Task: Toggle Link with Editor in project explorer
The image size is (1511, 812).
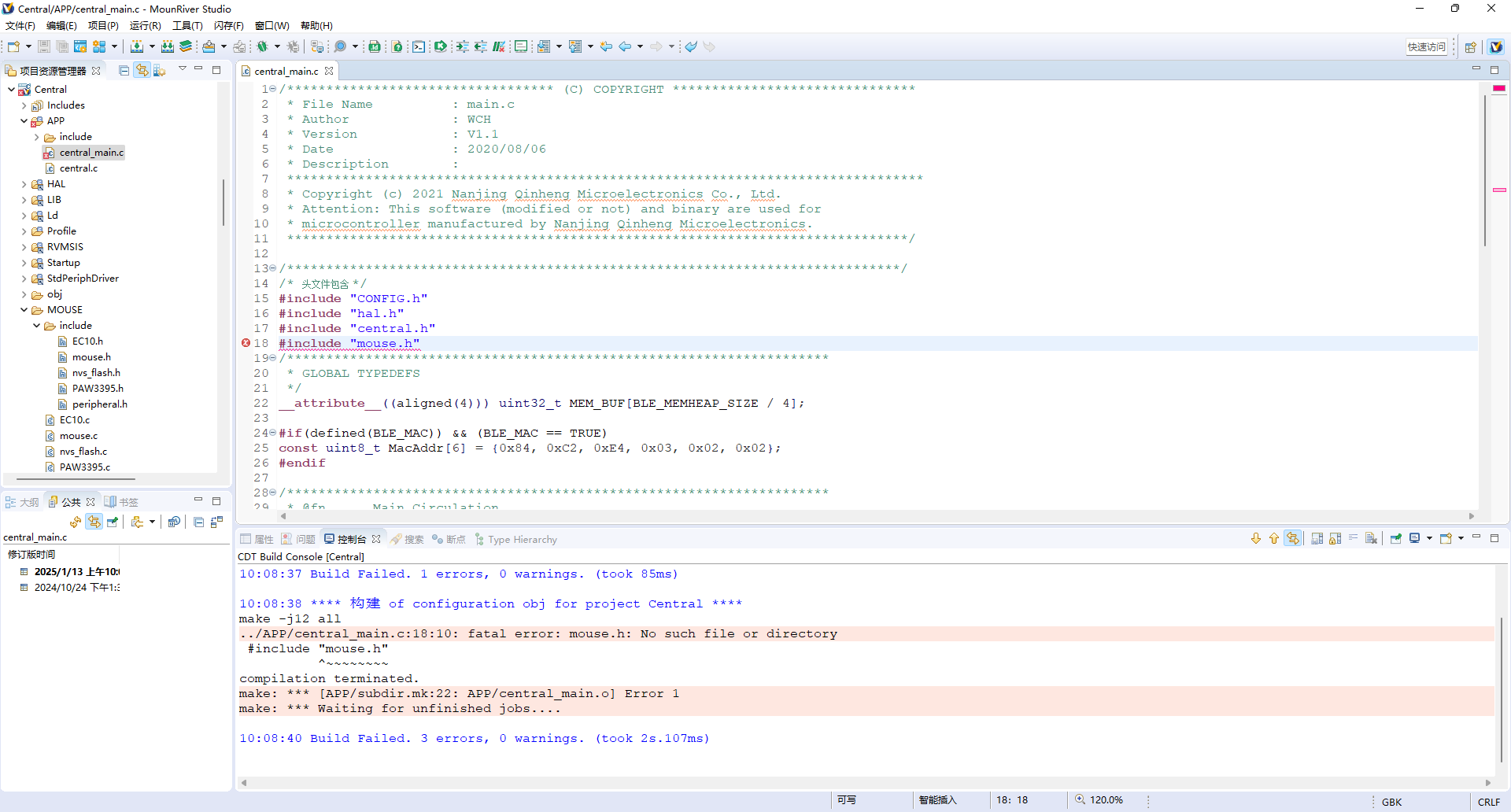Action: coord(142,70)
